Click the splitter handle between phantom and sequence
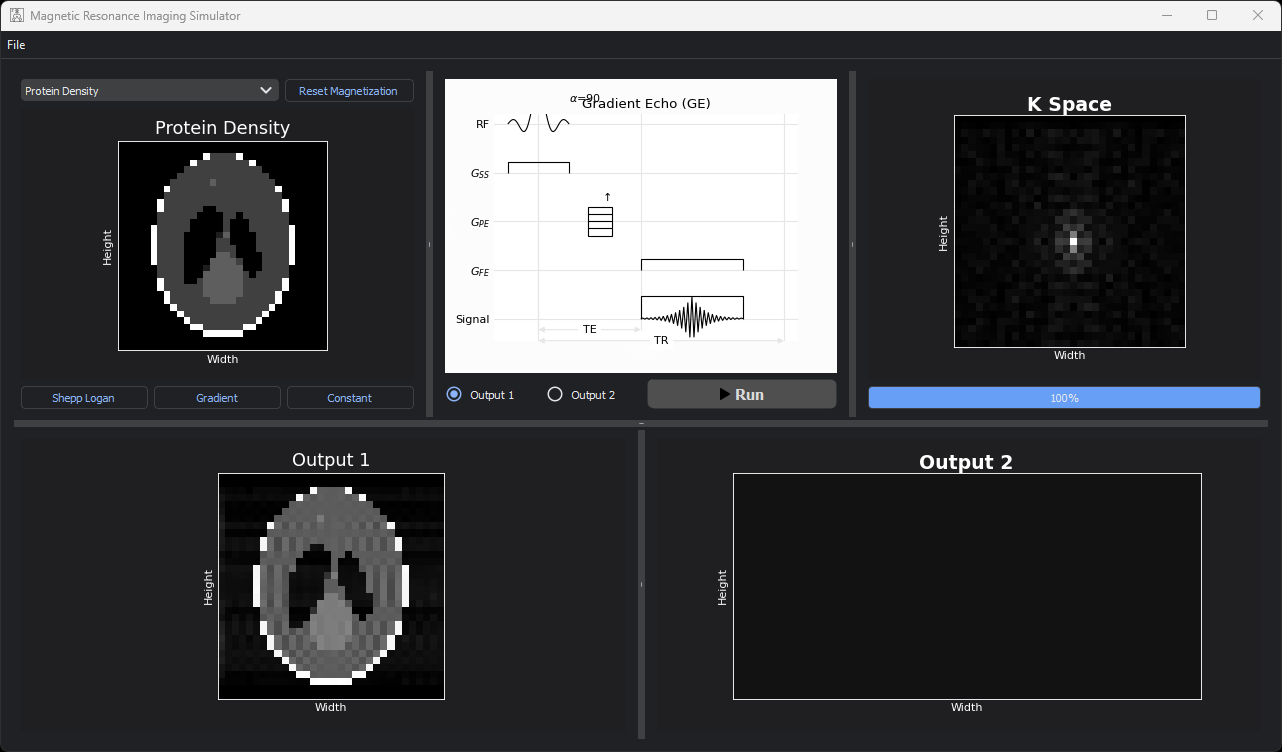This screenshot has width=1282, height=752. click(x=429, y=244)
